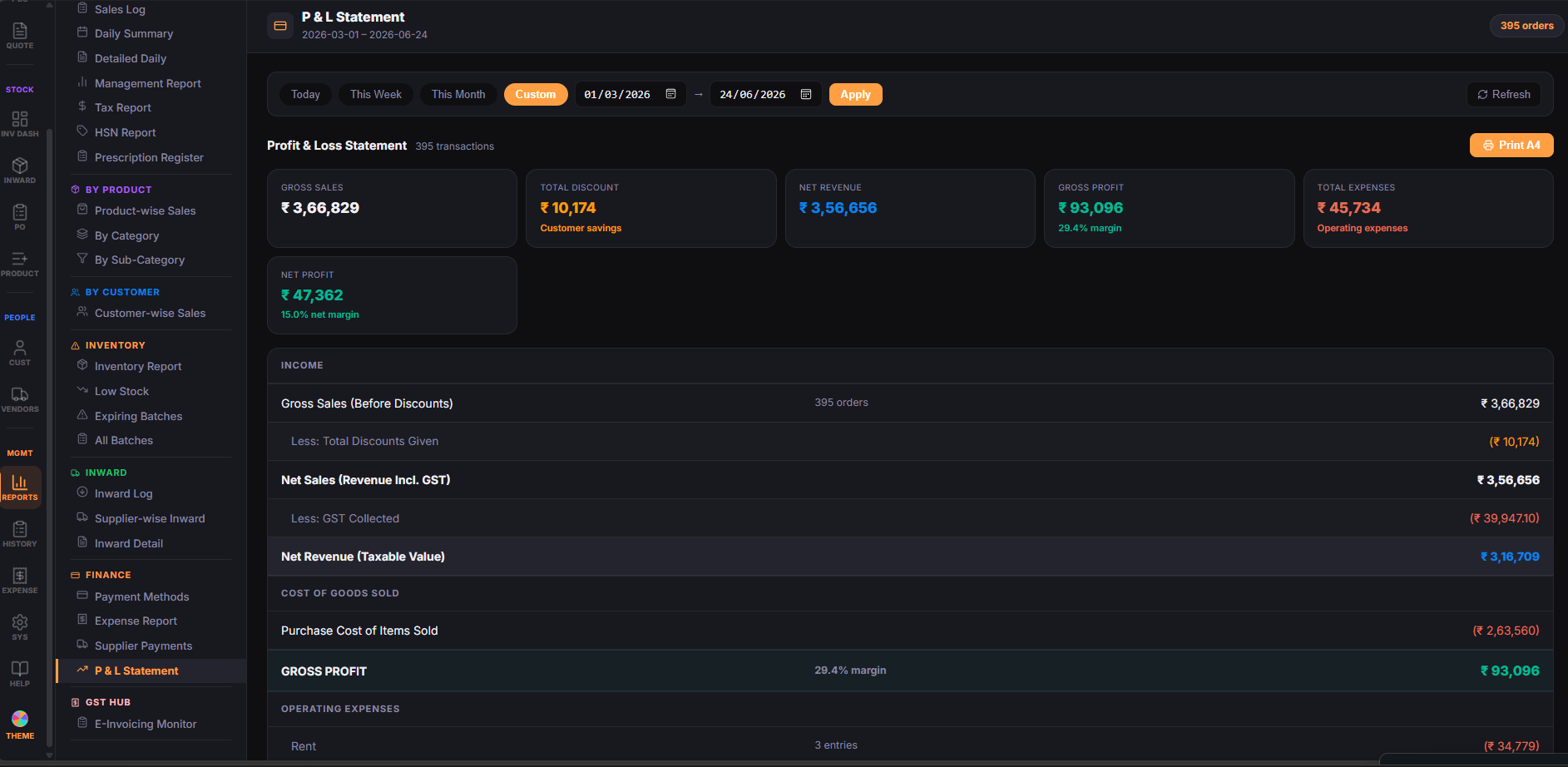Click the Theme color wheel icon
The width and height of the screenshot is (1568, 767).
point(20,719)
